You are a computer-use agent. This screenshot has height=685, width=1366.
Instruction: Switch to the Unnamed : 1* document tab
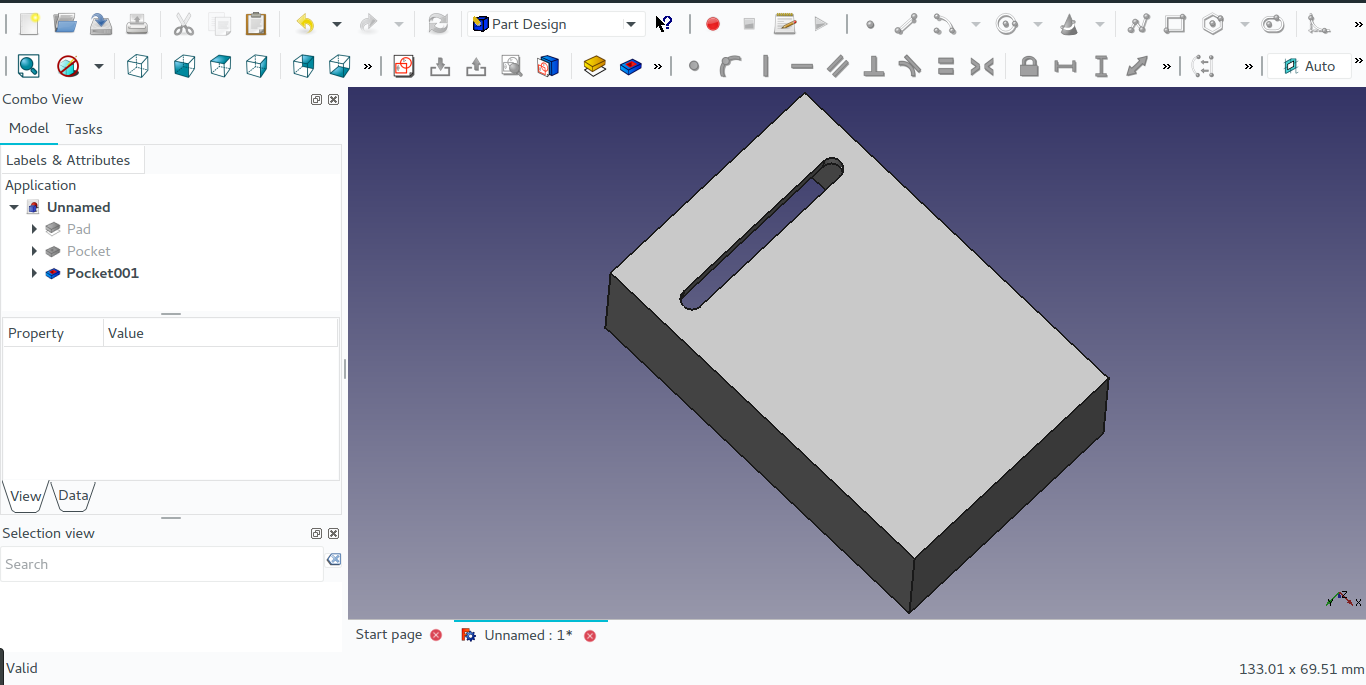(x=528, y=635)
